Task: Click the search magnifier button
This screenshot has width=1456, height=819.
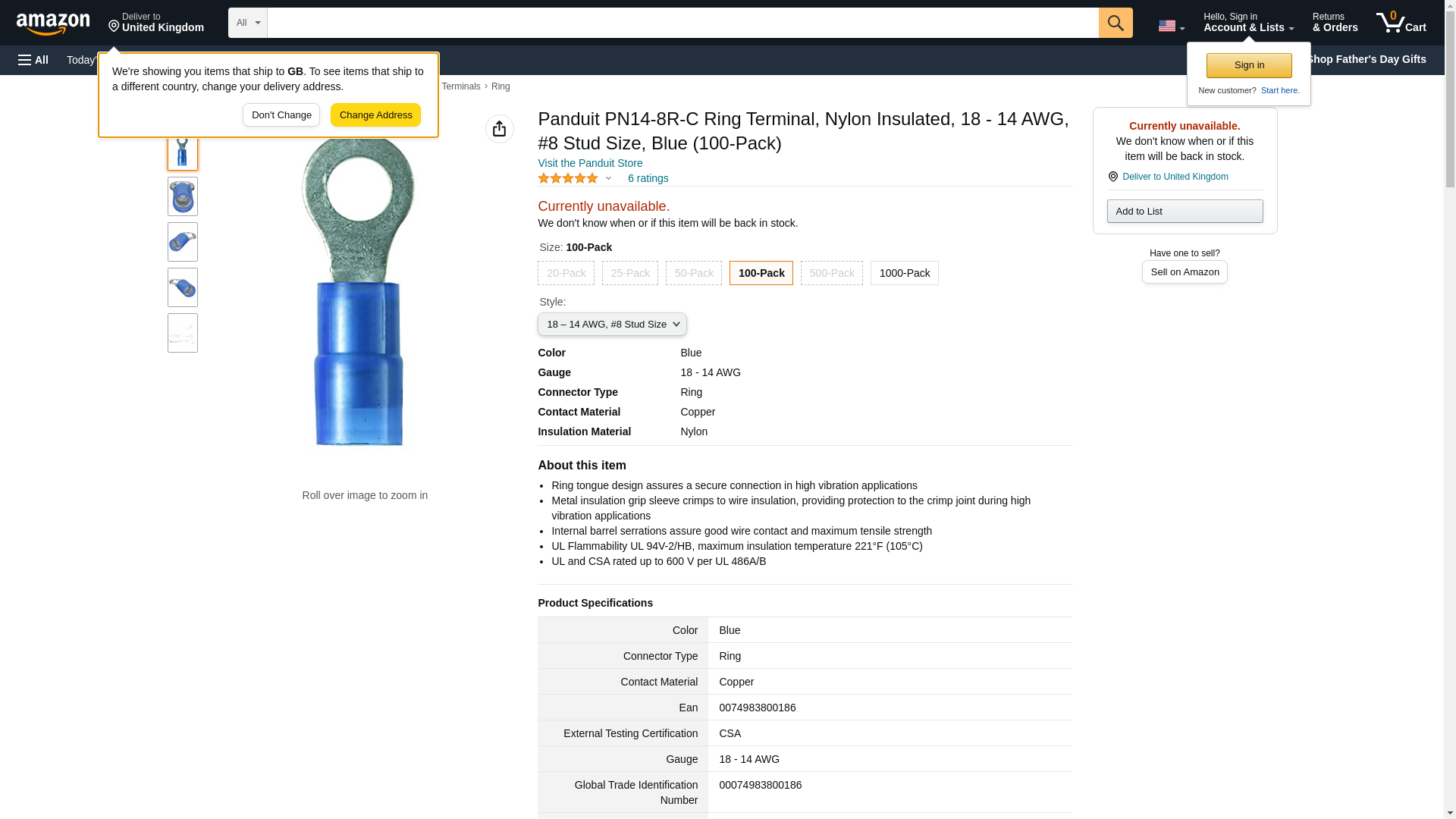Action: pyautogui.click(x=1115, y=23)
